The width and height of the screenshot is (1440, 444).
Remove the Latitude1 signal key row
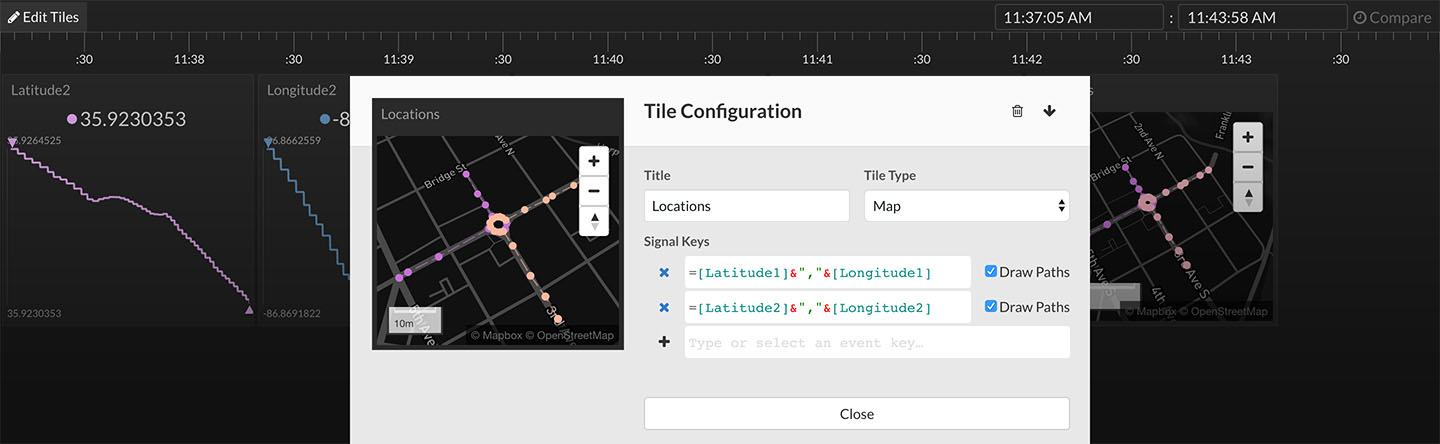(x=664, y=273)
